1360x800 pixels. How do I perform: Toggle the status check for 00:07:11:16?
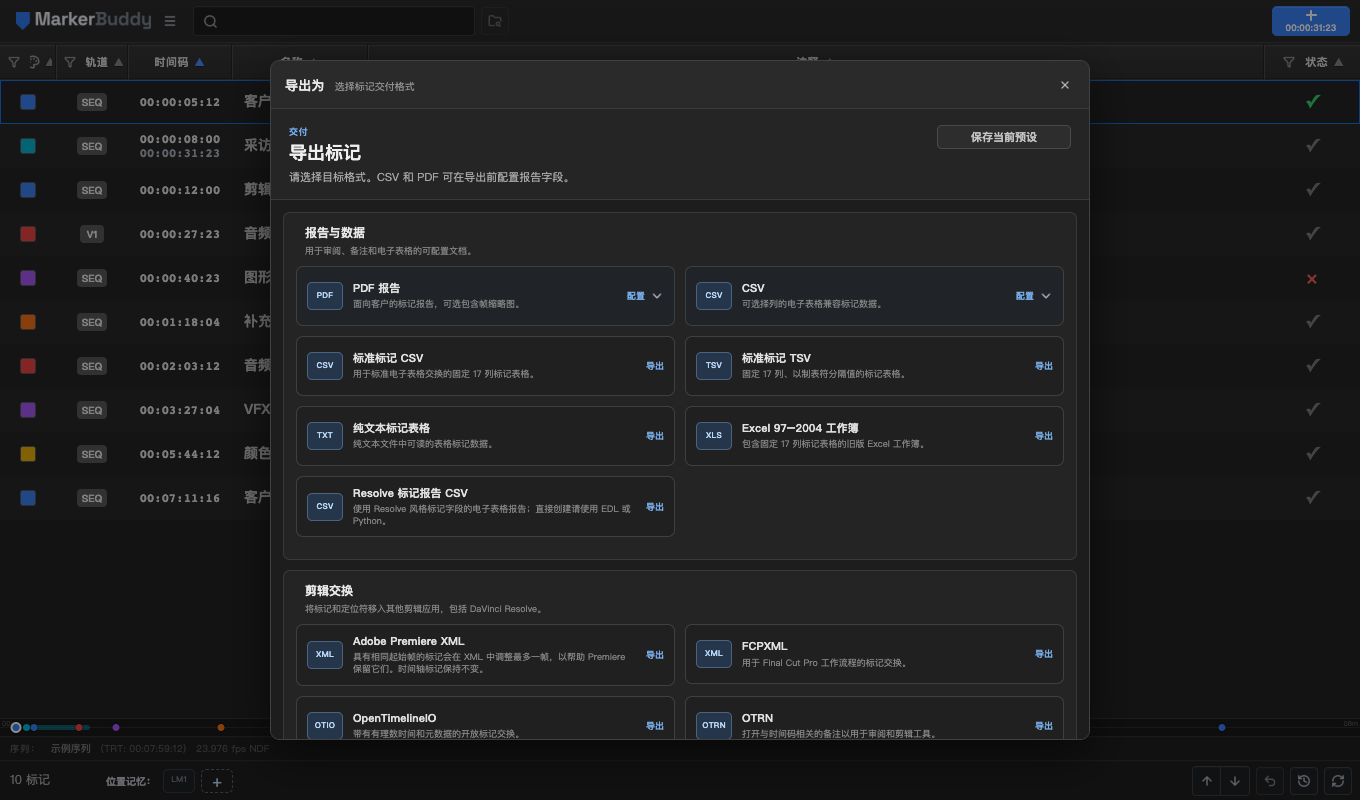[x=1313, y=498]
